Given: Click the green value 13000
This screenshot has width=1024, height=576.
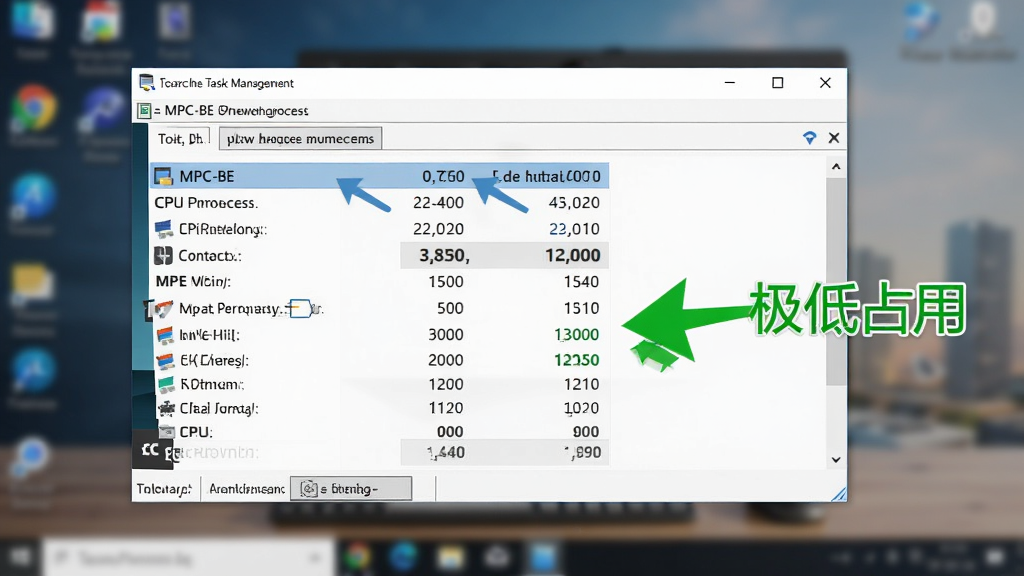Looking at the screenshot, I should [577, 335].
